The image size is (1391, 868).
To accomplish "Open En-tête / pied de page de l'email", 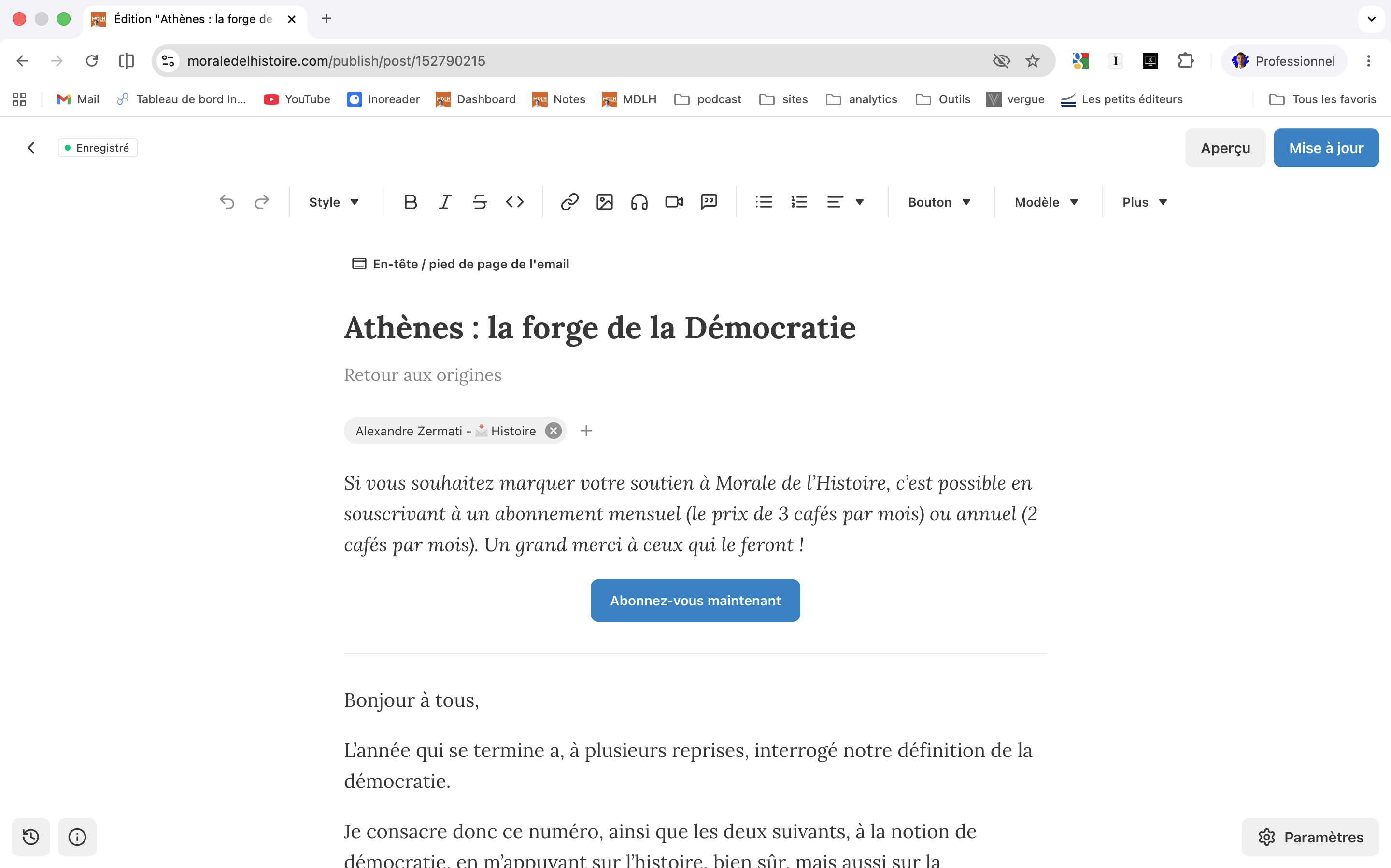I will 460,264.
